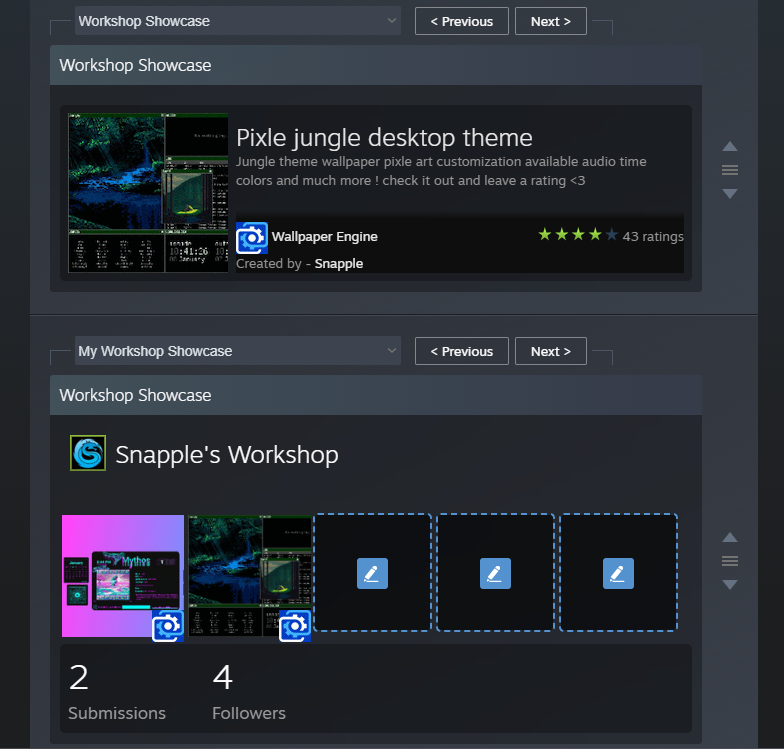Grab the first showcase reorder handle

click(730, 170)
